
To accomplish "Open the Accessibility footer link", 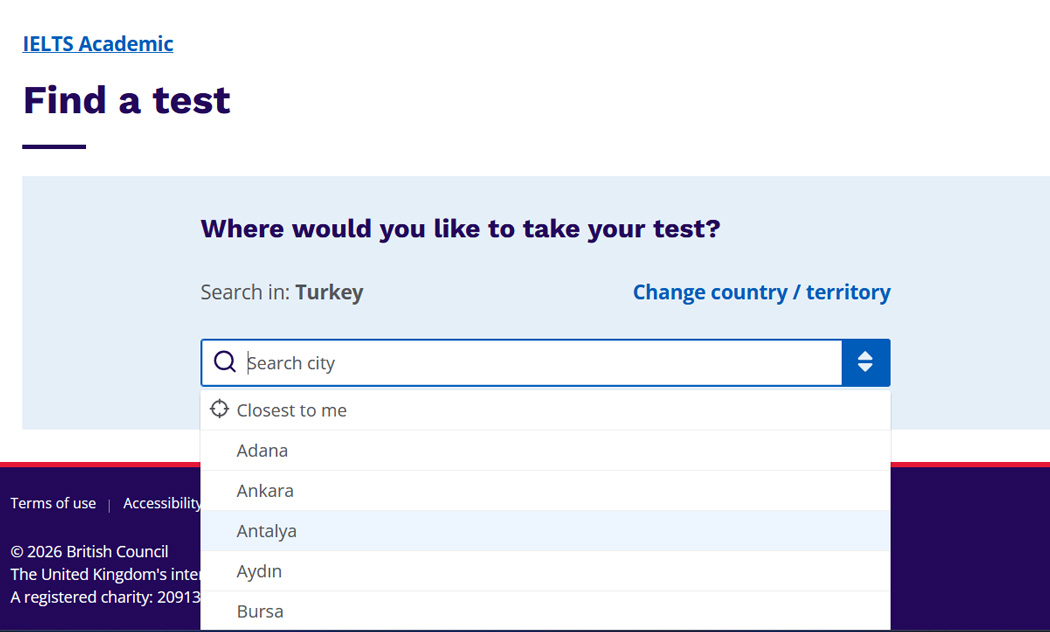I will pyautogui.click(x=162, y=503).
